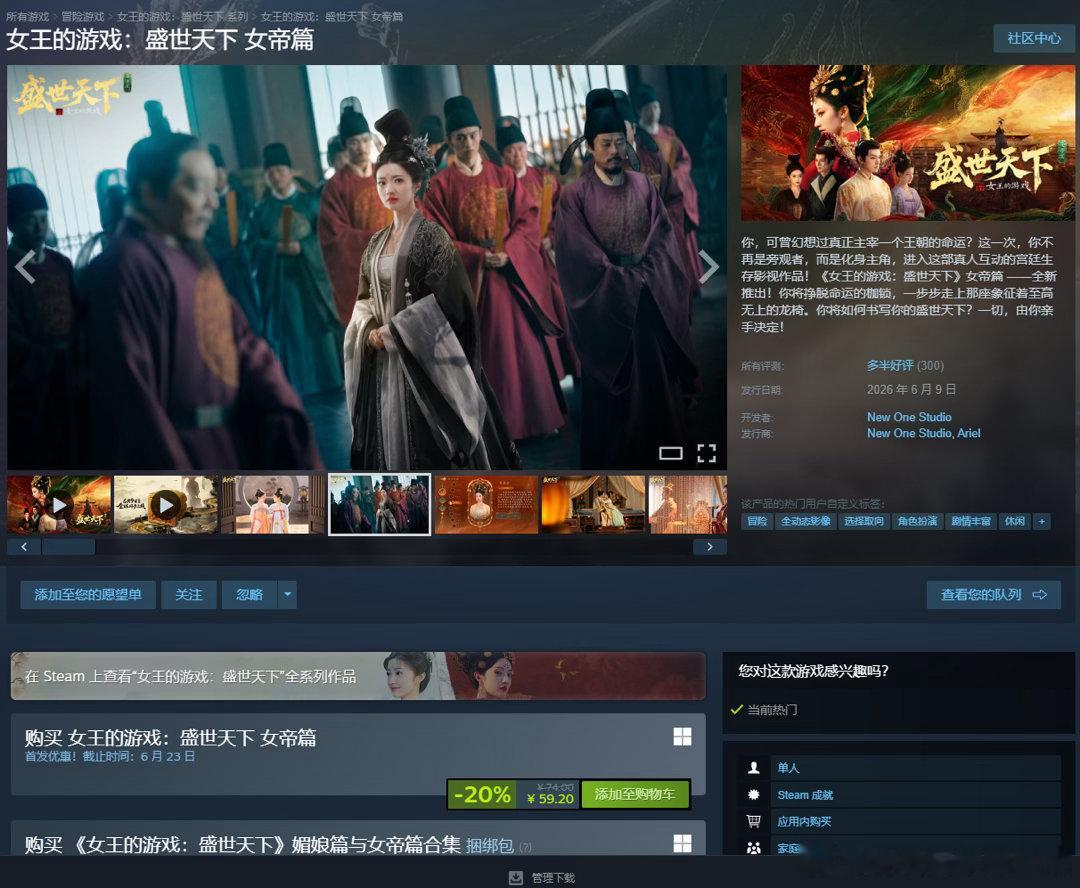Select the 角色扮演 tag
Screen dimensions: 1080x888
(x=917, y=521)
